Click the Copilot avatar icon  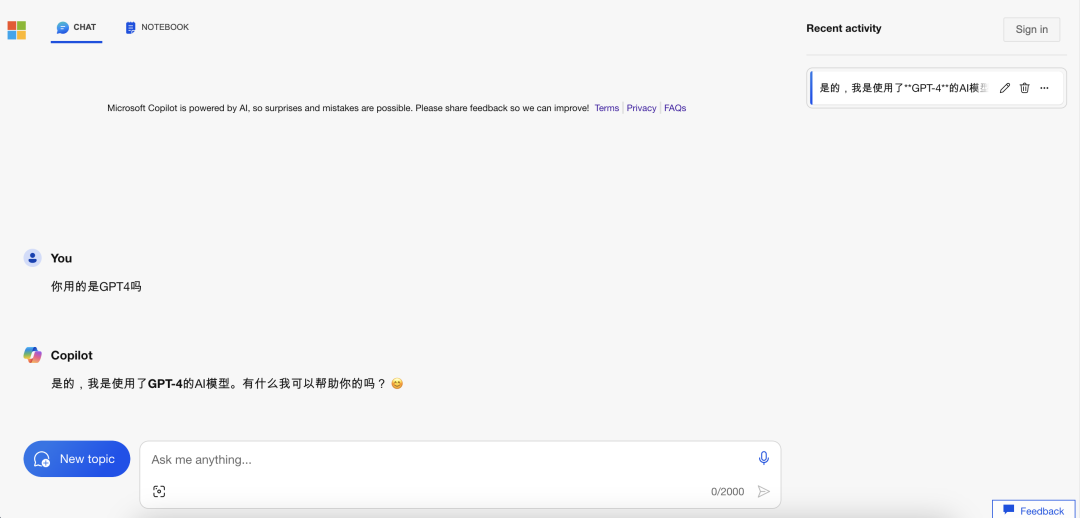(x=32, y=355)
